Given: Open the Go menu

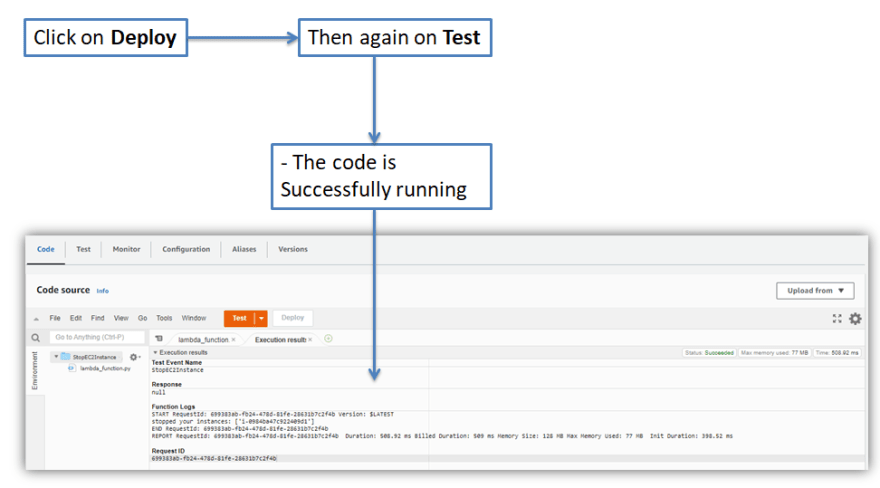Looking at the screenshot, I should [x=143, y=318].
